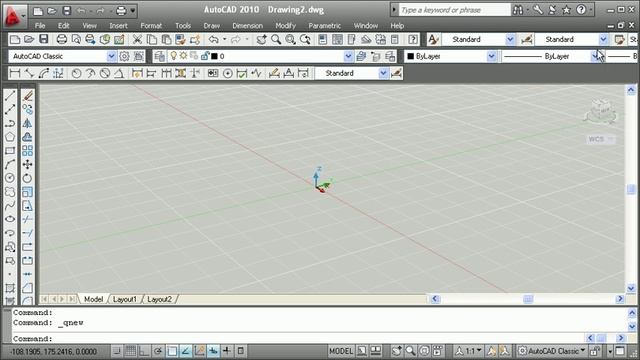Open the AutoCAD application menu button

point(15,16)
